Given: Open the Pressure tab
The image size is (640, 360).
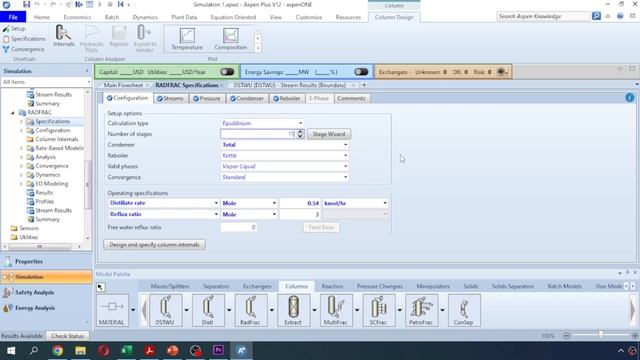Looking at the screenshot, I should point(207,98).
